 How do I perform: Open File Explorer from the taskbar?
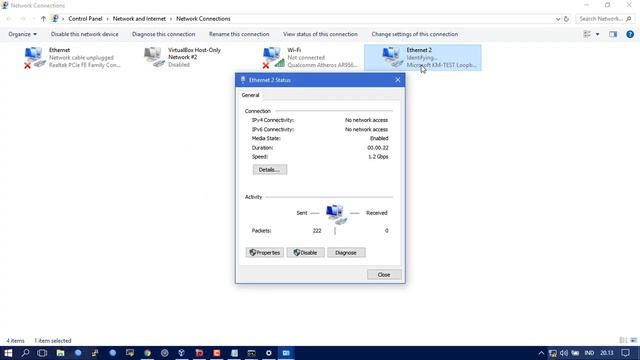tap(60, 353)
